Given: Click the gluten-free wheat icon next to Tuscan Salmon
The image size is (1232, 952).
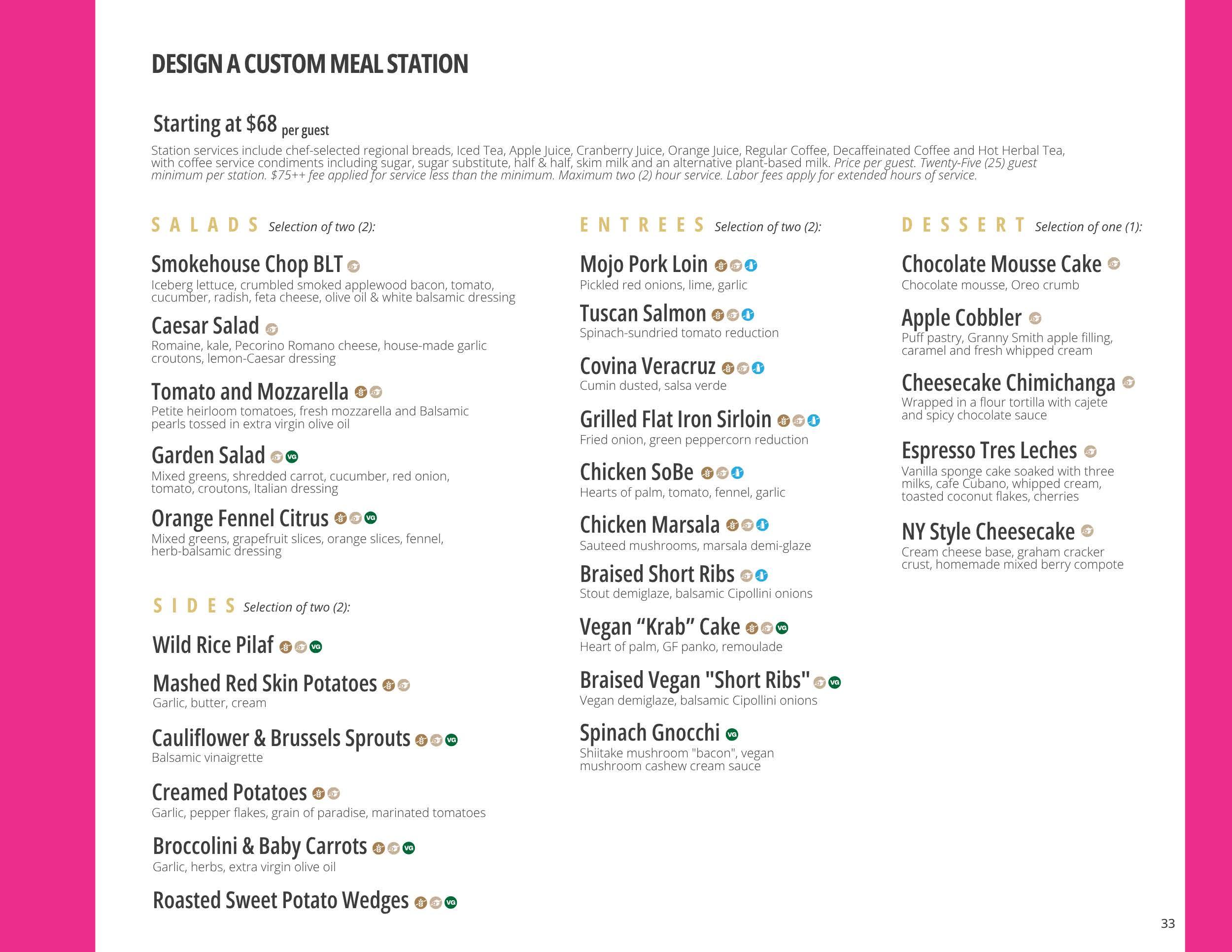Looking at the screenshot, I should pos(718,315).
